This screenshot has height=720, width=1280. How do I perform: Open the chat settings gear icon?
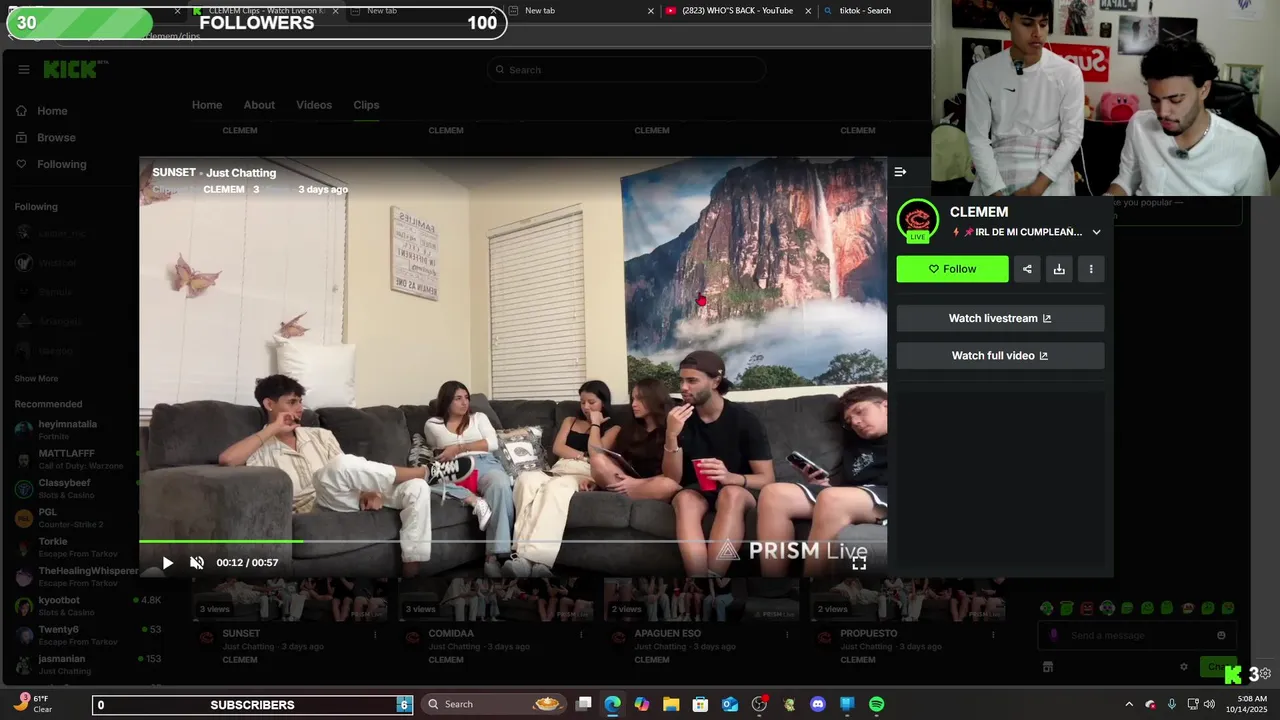(1184, 667)
